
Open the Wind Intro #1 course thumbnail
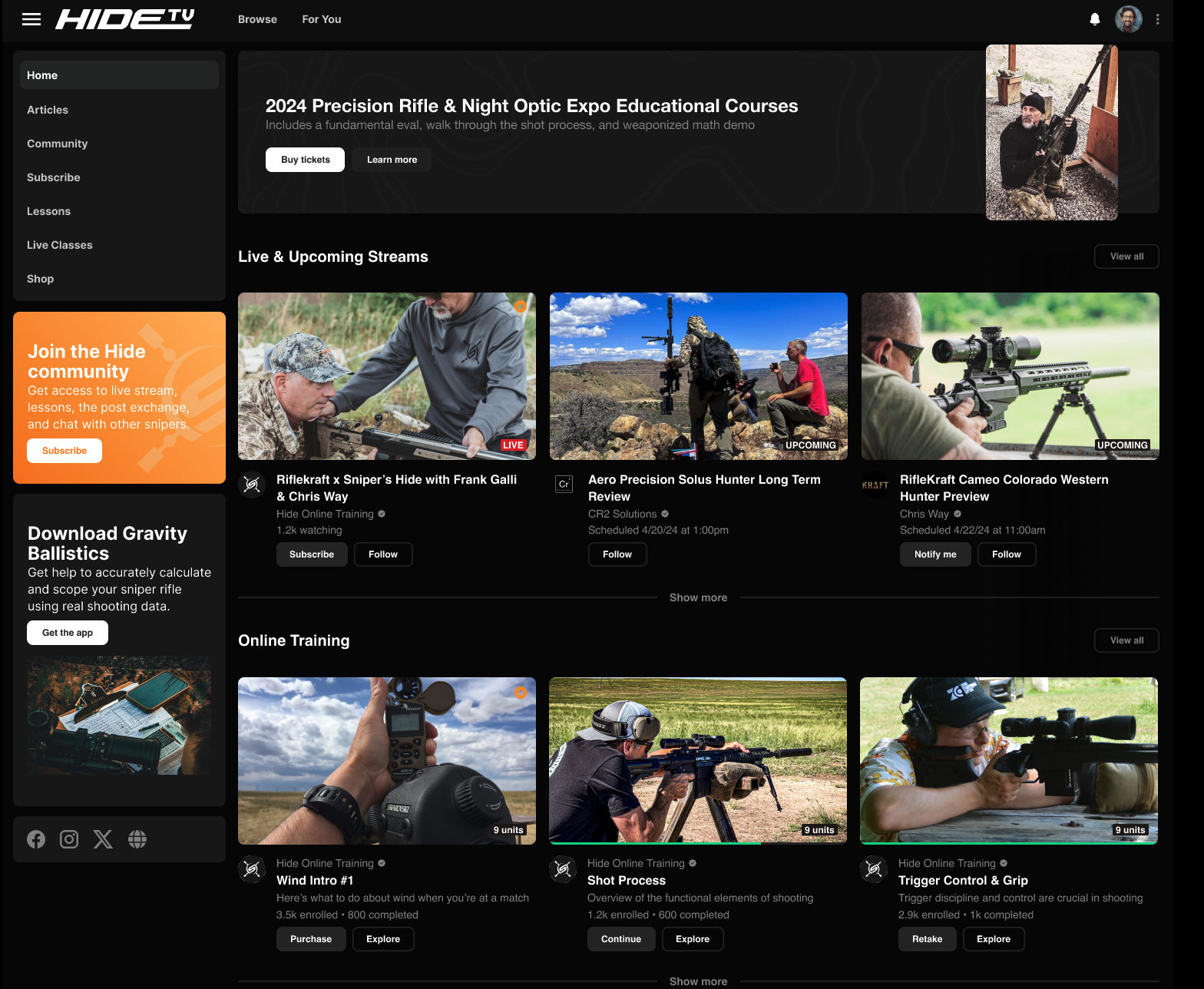coord(387,761)
